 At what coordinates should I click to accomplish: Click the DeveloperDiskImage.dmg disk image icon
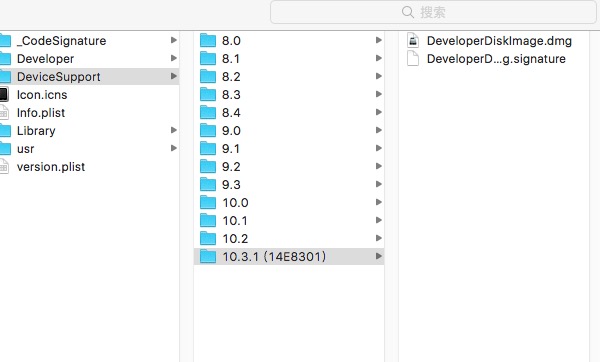click(413, 40)
